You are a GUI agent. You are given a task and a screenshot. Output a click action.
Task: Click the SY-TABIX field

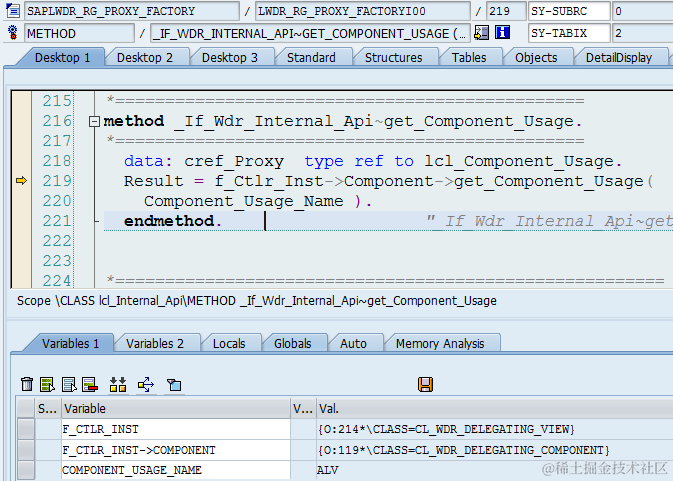(x=569, y=33)
